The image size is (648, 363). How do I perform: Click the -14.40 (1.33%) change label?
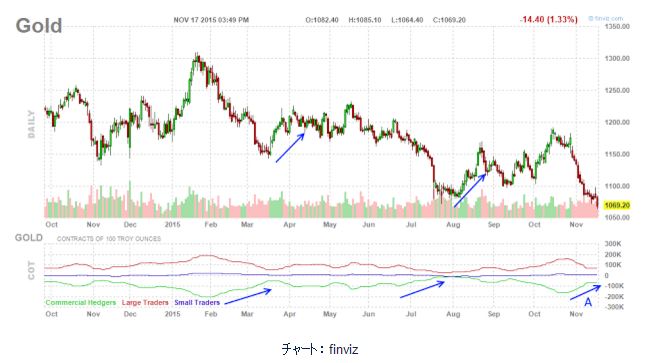[548, 19]
